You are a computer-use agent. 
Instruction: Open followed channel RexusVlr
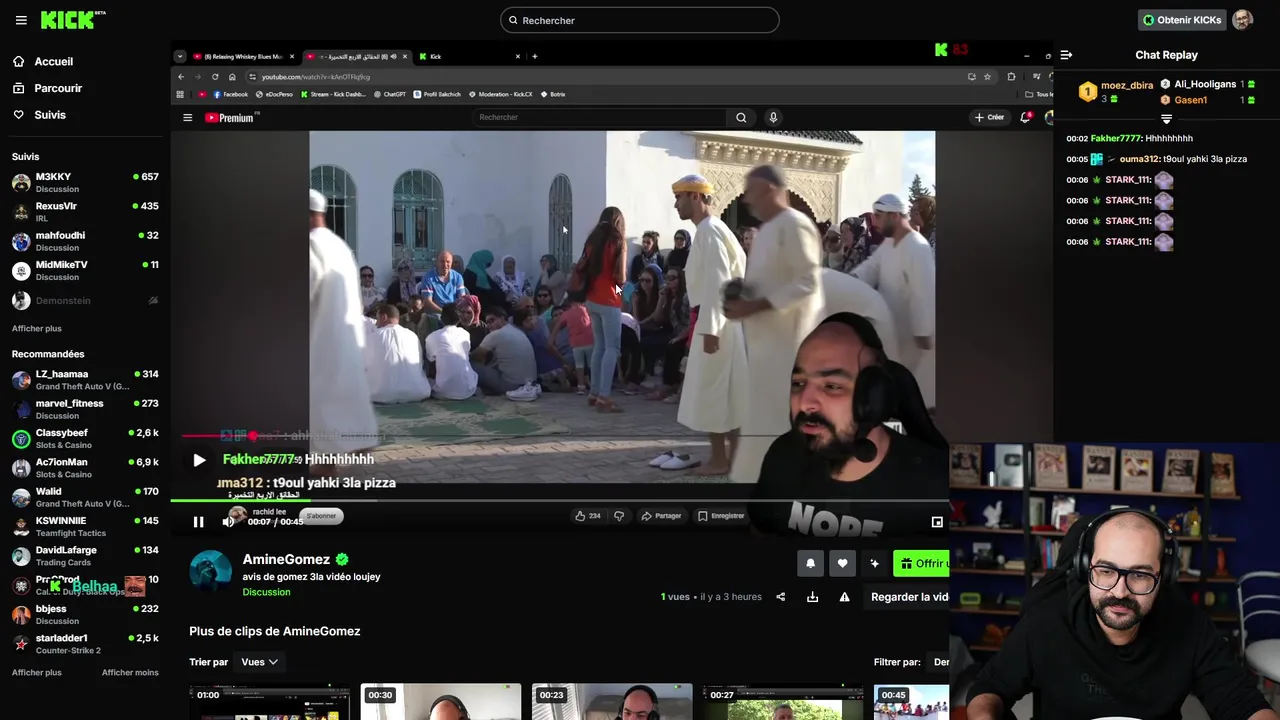pos(85,212)
